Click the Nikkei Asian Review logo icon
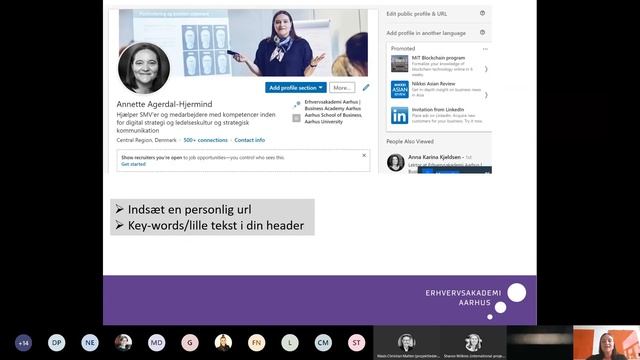 coord(399,89)
